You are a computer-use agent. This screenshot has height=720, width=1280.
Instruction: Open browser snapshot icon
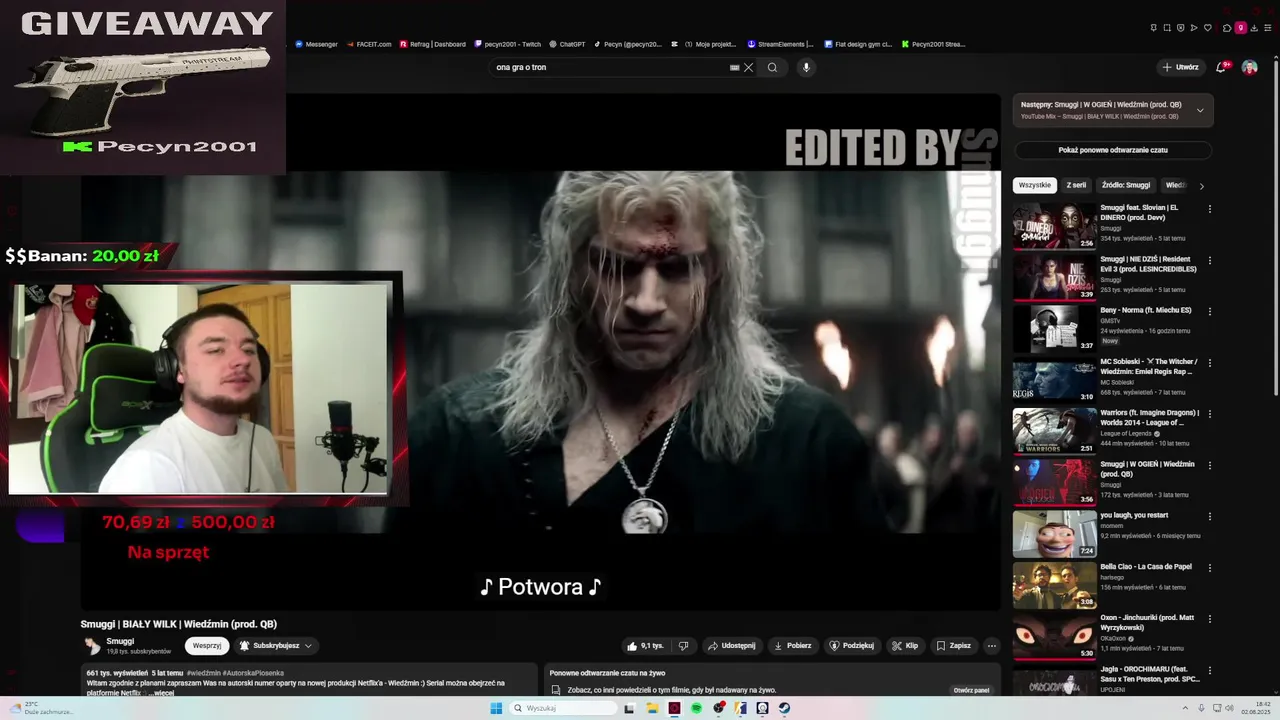1167,28
